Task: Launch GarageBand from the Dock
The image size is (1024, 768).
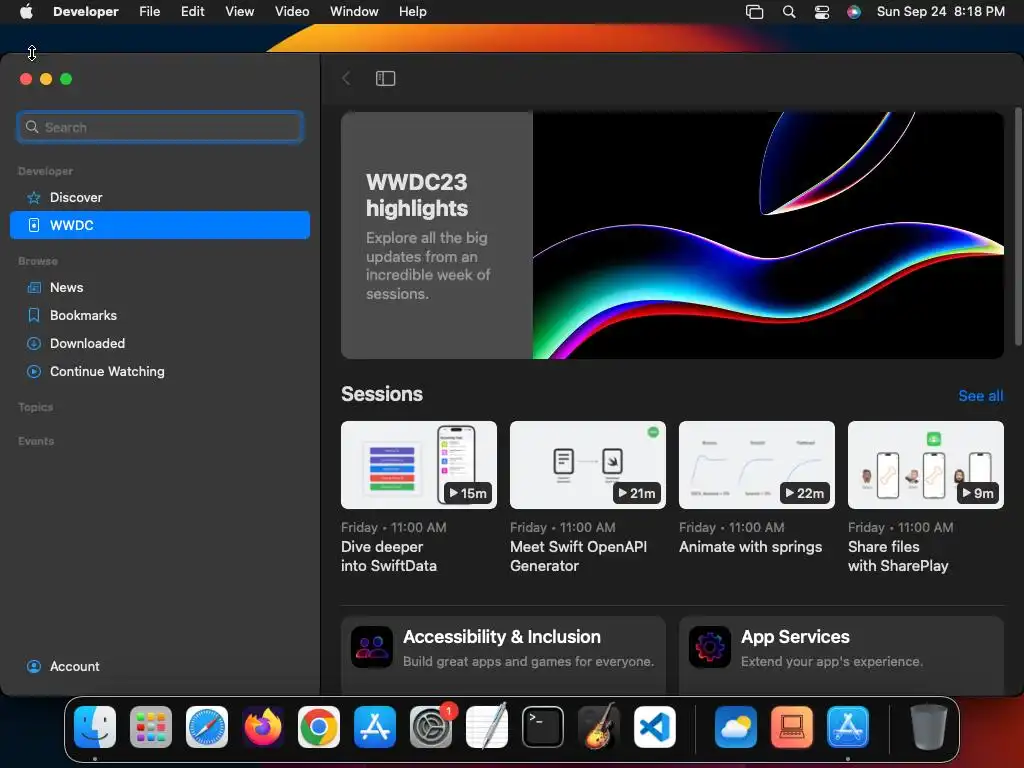Action: pyautogui.click(x=599, y=727)
